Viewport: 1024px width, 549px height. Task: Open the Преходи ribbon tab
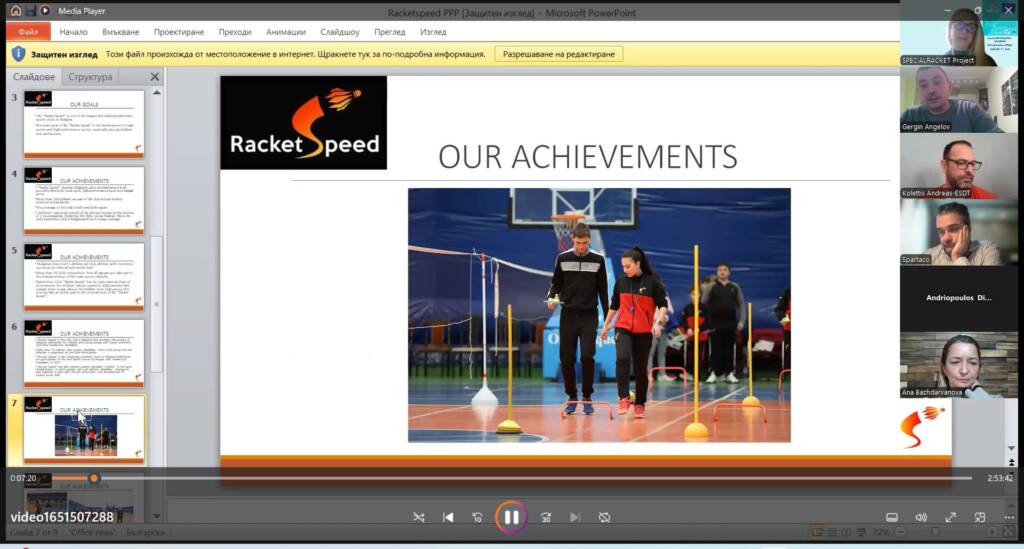[x=235, y=31]
